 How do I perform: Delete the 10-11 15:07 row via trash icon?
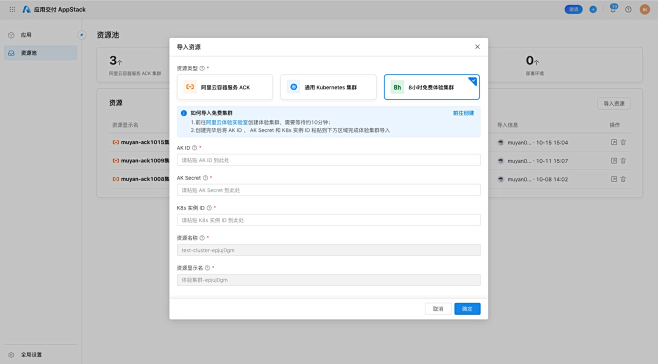(623, 161)
